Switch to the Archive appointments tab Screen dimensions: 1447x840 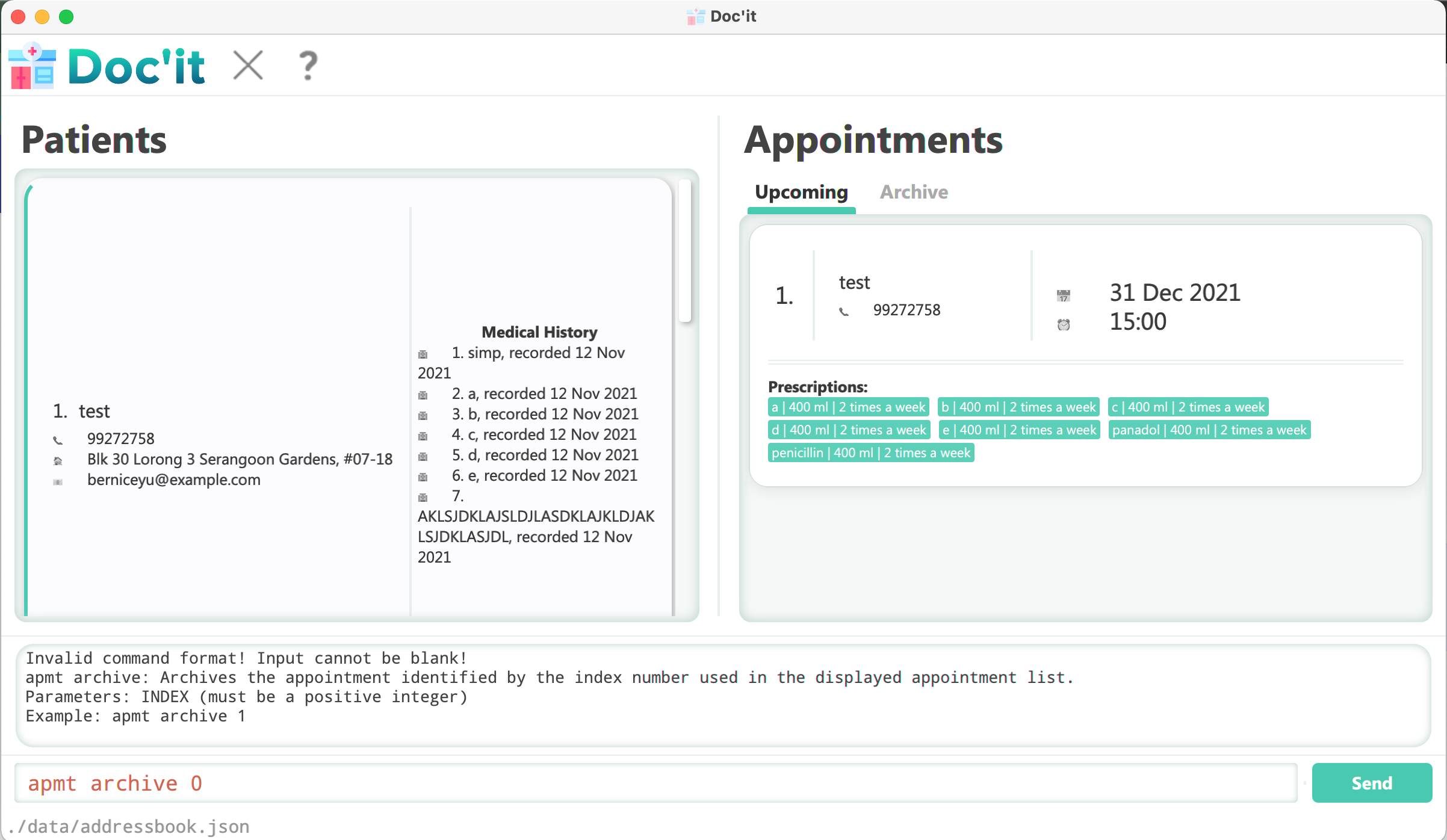point(912,193)
